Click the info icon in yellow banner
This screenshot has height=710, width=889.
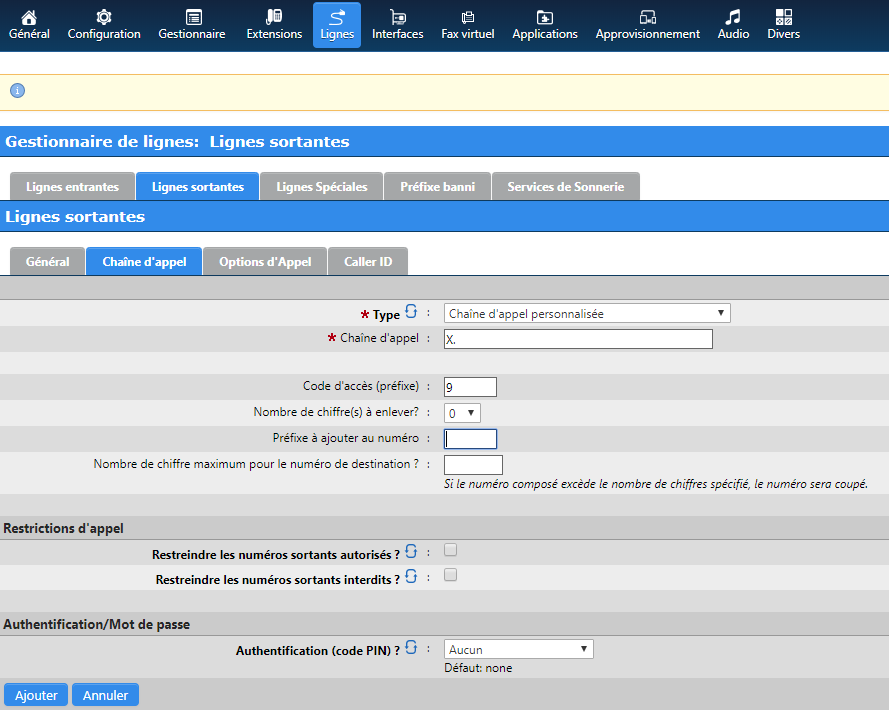point(17,91)
